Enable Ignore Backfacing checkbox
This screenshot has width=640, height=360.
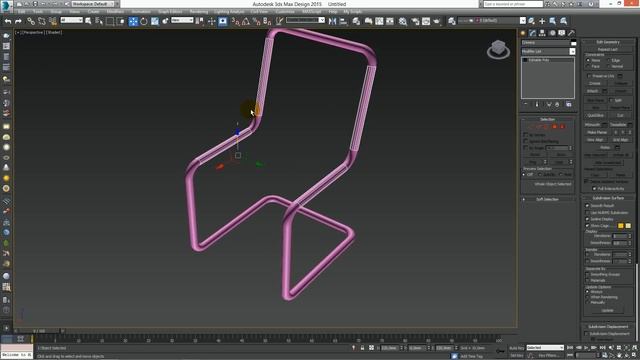point(526,141)
